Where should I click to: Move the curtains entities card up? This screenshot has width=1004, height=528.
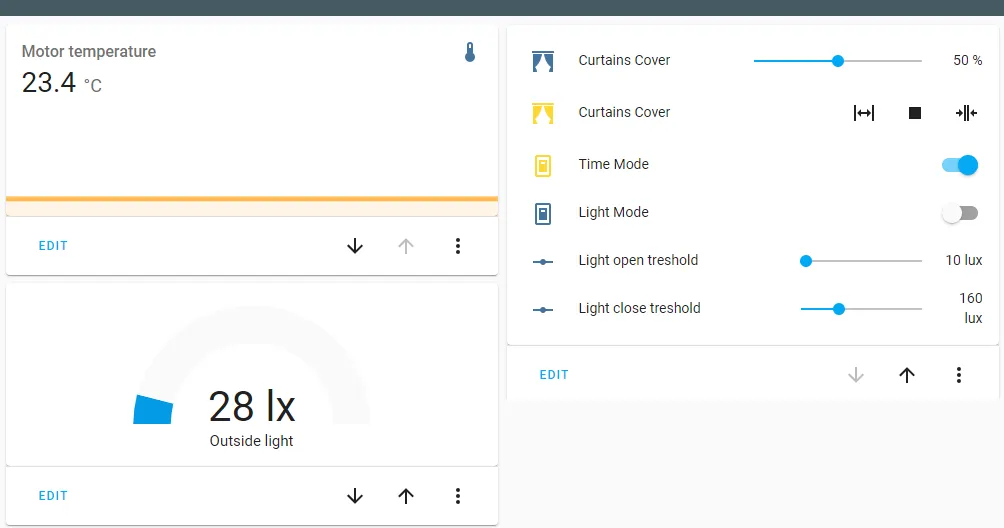click(x=907, y=375)
